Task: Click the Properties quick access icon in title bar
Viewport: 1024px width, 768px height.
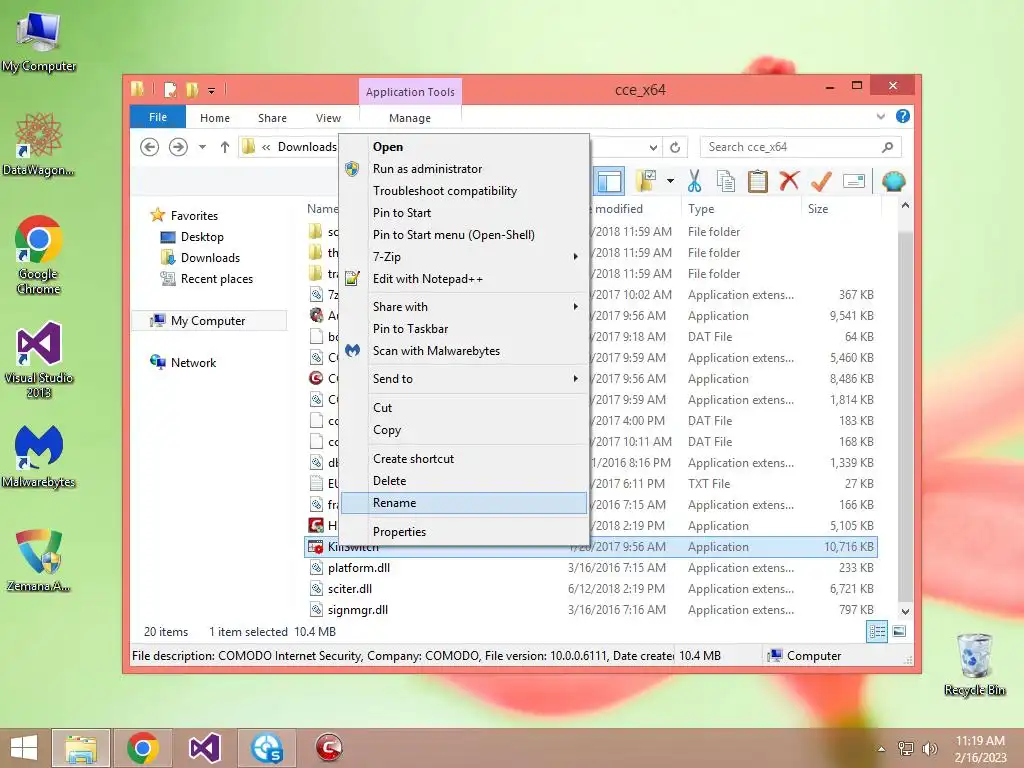Action: pyautogui.click(x=170, y=90)
